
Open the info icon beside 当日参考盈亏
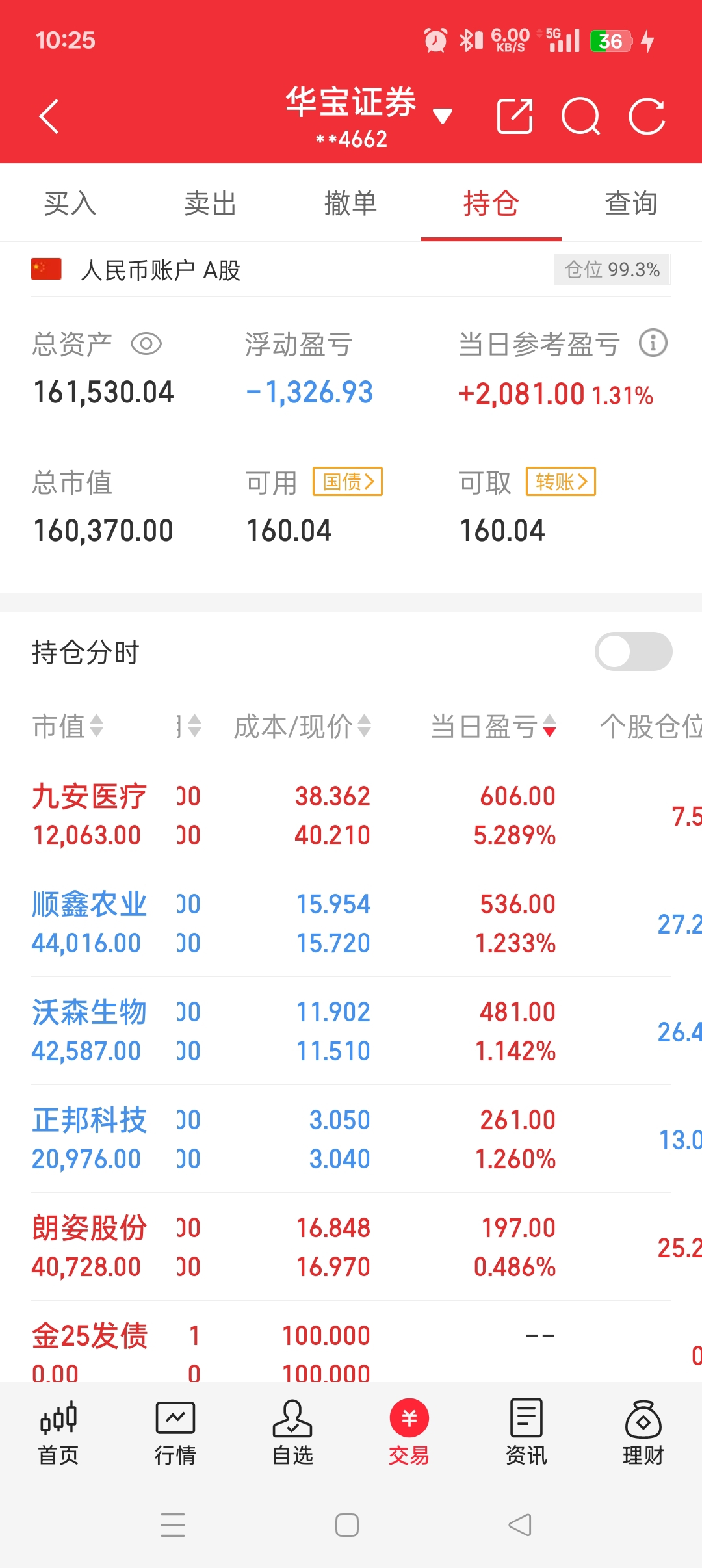coord(653,343)
